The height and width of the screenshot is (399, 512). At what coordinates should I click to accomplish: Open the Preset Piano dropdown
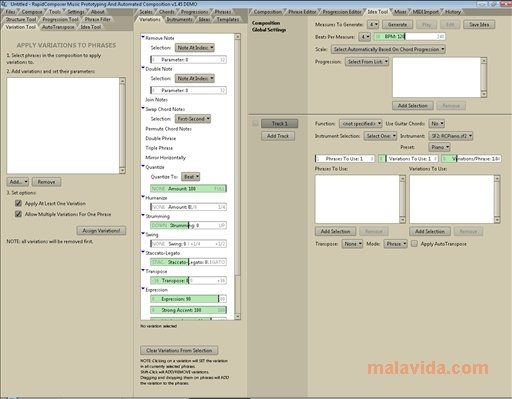[x=440, y=147]
